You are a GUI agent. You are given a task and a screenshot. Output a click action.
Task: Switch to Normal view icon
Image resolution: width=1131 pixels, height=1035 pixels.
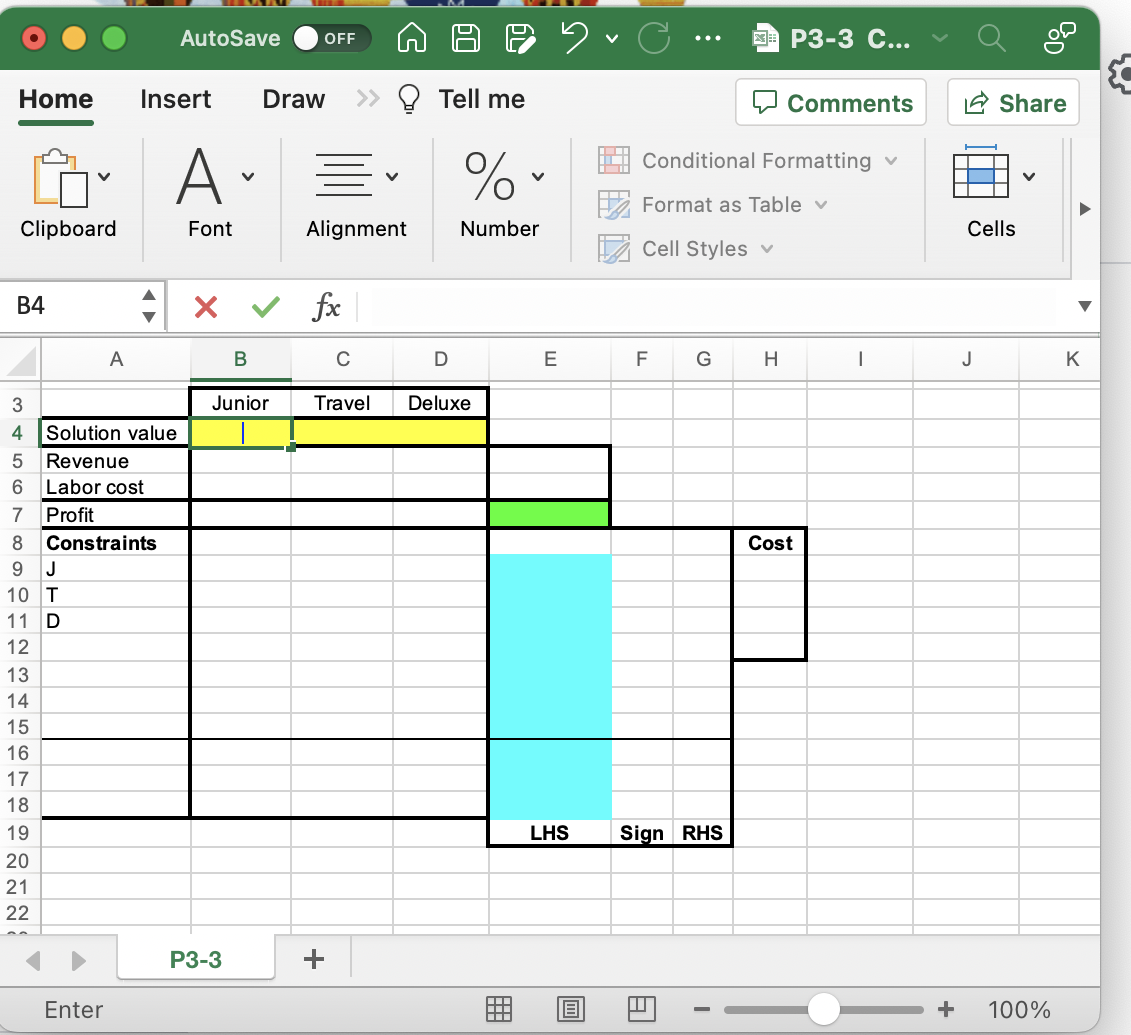(x=498, y=1009)
